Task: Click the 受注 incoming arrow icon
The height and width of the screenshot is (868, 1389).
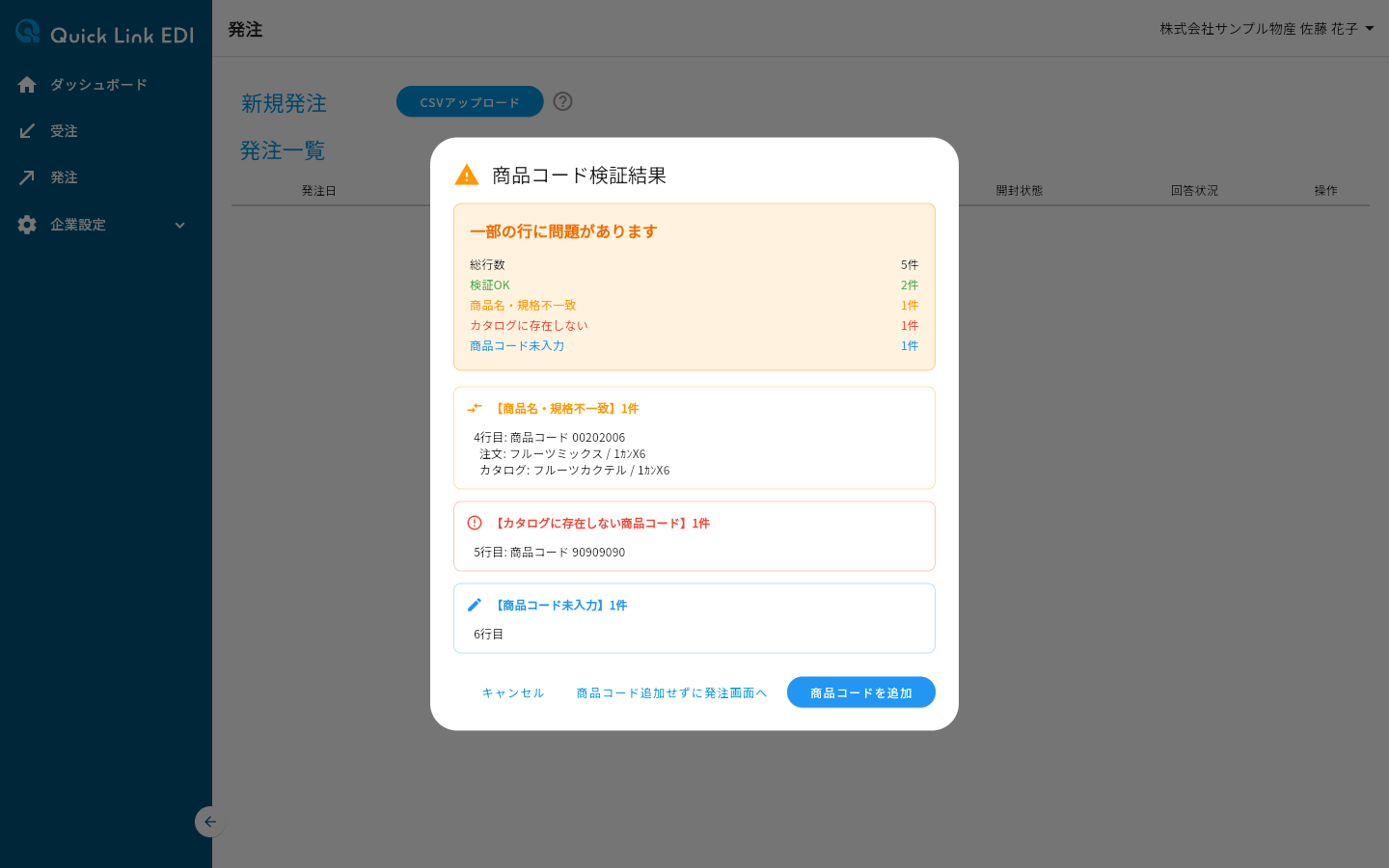Action: [x=27, y=131]
